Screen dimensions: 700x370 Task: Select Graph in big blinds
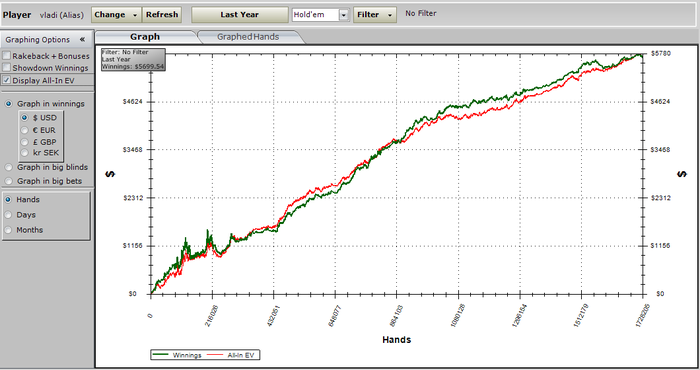8,167
